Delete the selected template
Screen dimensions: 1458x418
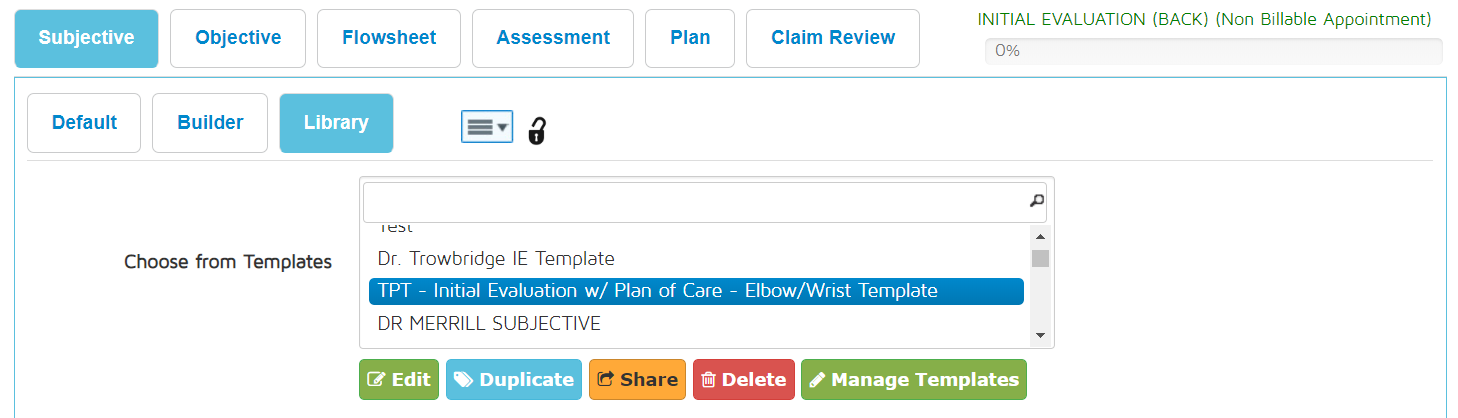coord(744,380)
